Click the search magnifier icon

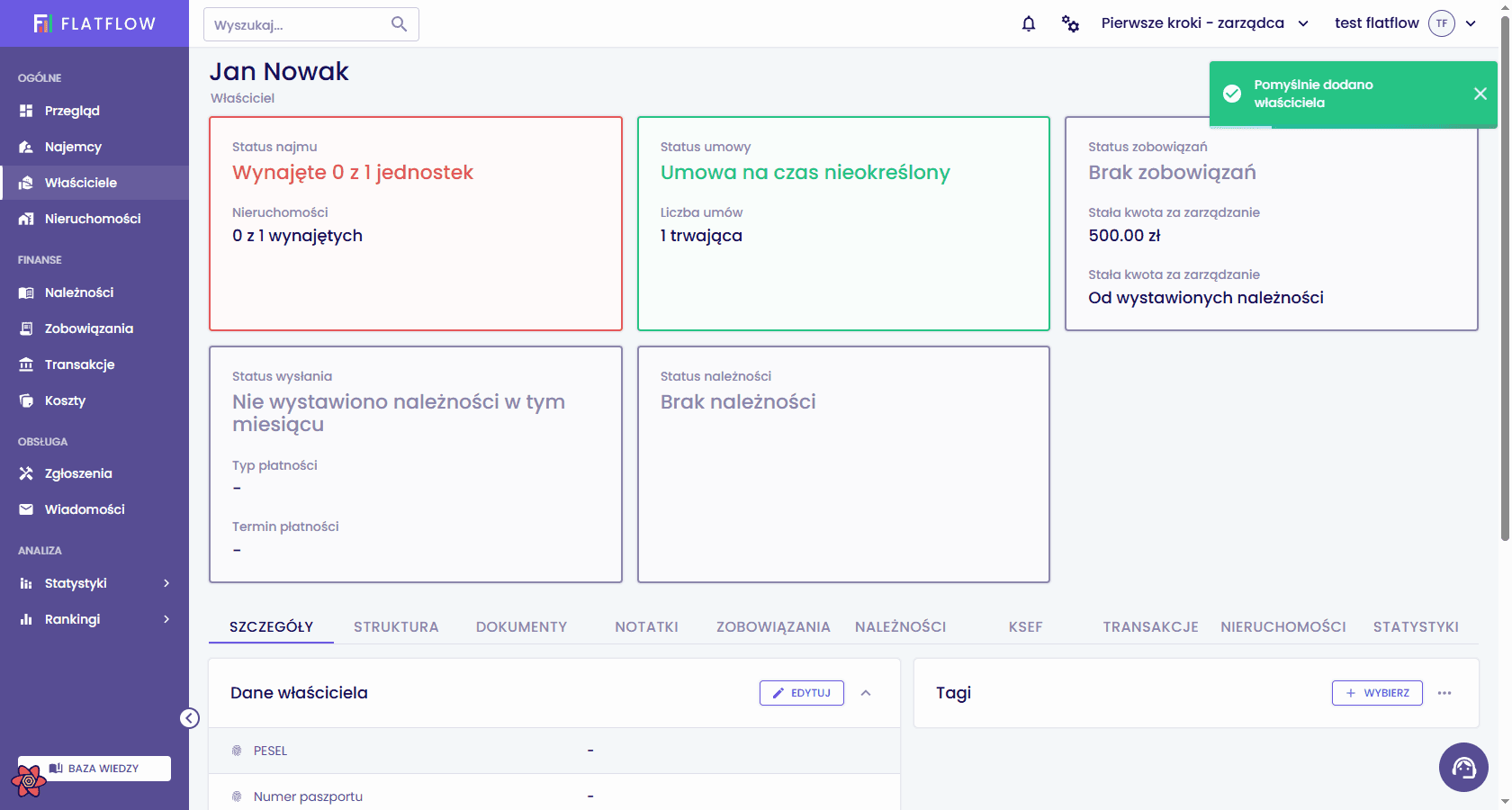[399, 24]
